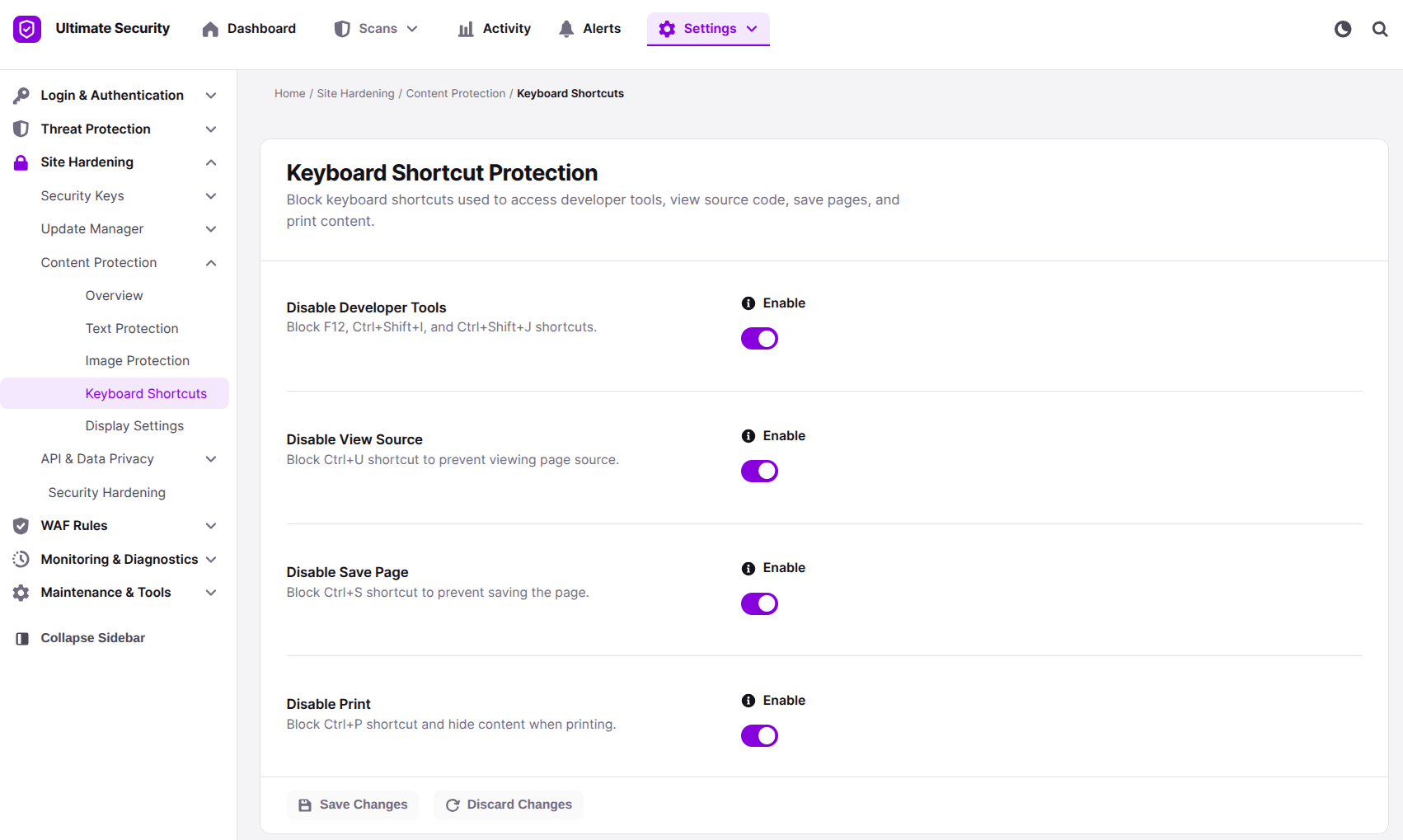The height and width of the screenshot is (840, 1403).
Task: Follow the Home breadcrumb link
Action: click(290, 93)
